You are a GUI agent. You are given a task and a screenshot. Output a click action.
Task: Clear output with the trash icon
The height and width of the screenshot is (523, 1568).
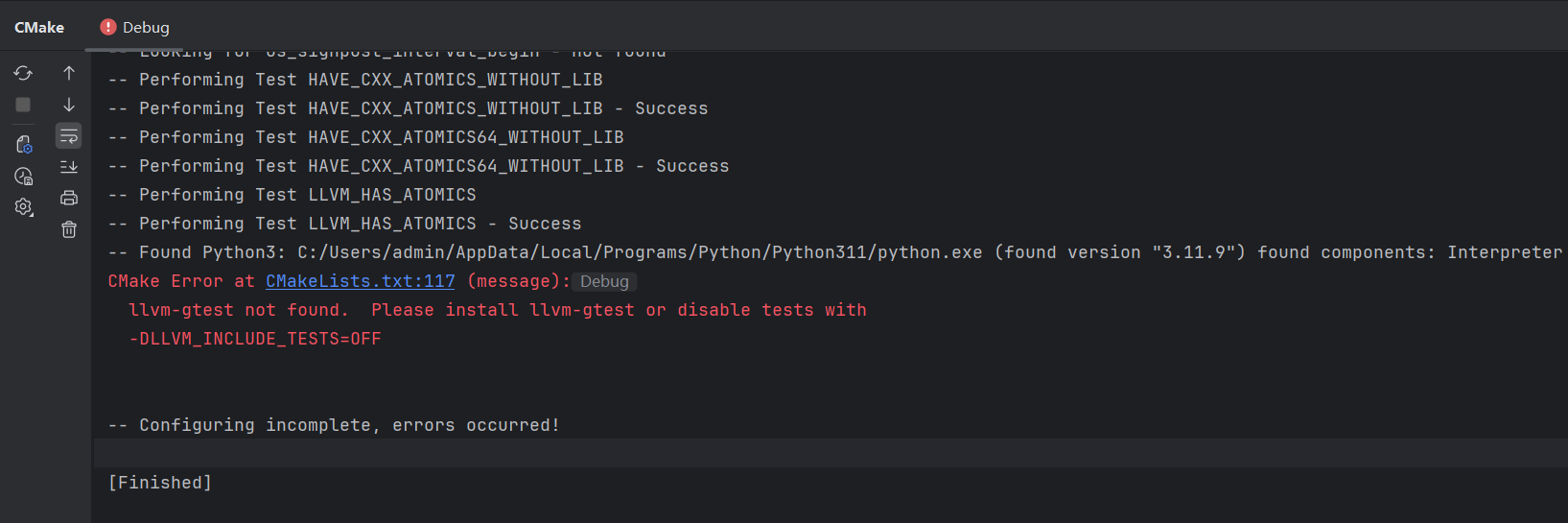69,229
